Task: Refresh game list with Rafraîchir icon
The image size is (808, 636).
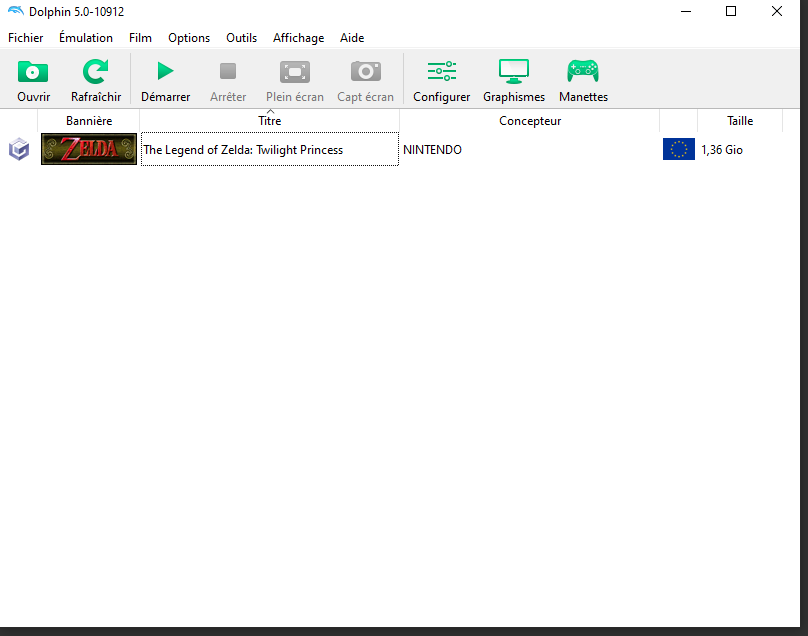Action: [x=96, y=72]
